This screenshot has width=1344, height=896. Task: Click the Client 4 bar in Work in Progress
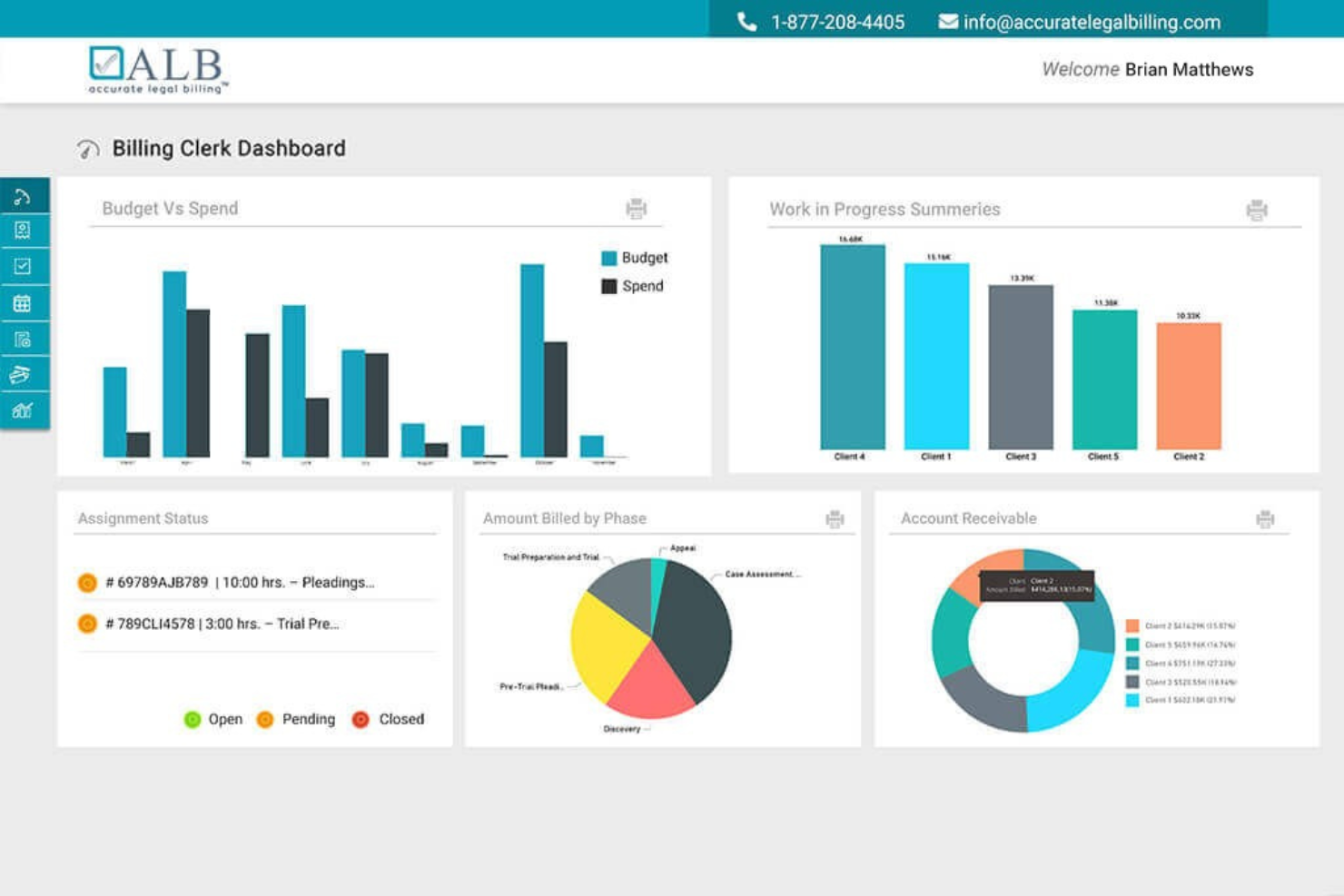click(x=853, y=347)
